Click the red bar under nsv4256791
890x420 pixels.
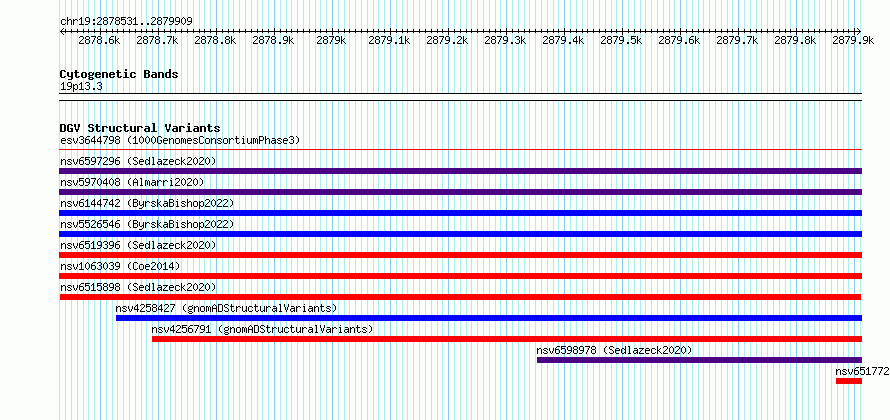[x=507, y=339]
